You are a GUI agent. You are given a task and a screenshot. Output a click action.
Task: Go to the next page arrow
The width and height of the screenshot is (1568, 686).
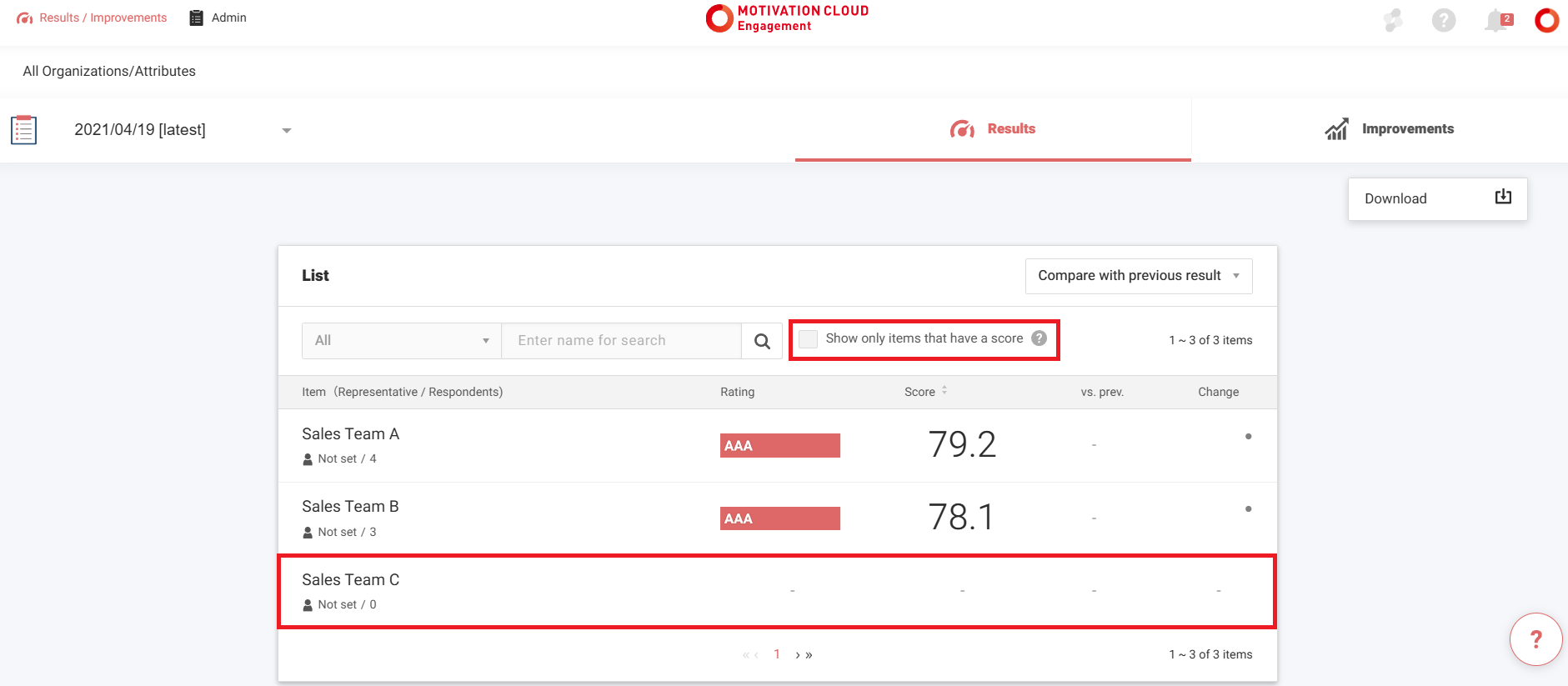pyautogui.click(x=799, y=655)
